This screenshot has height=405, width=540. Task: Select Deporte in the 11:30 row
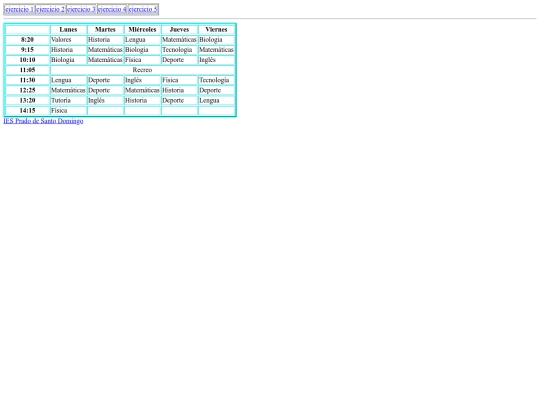click(105, 80)
